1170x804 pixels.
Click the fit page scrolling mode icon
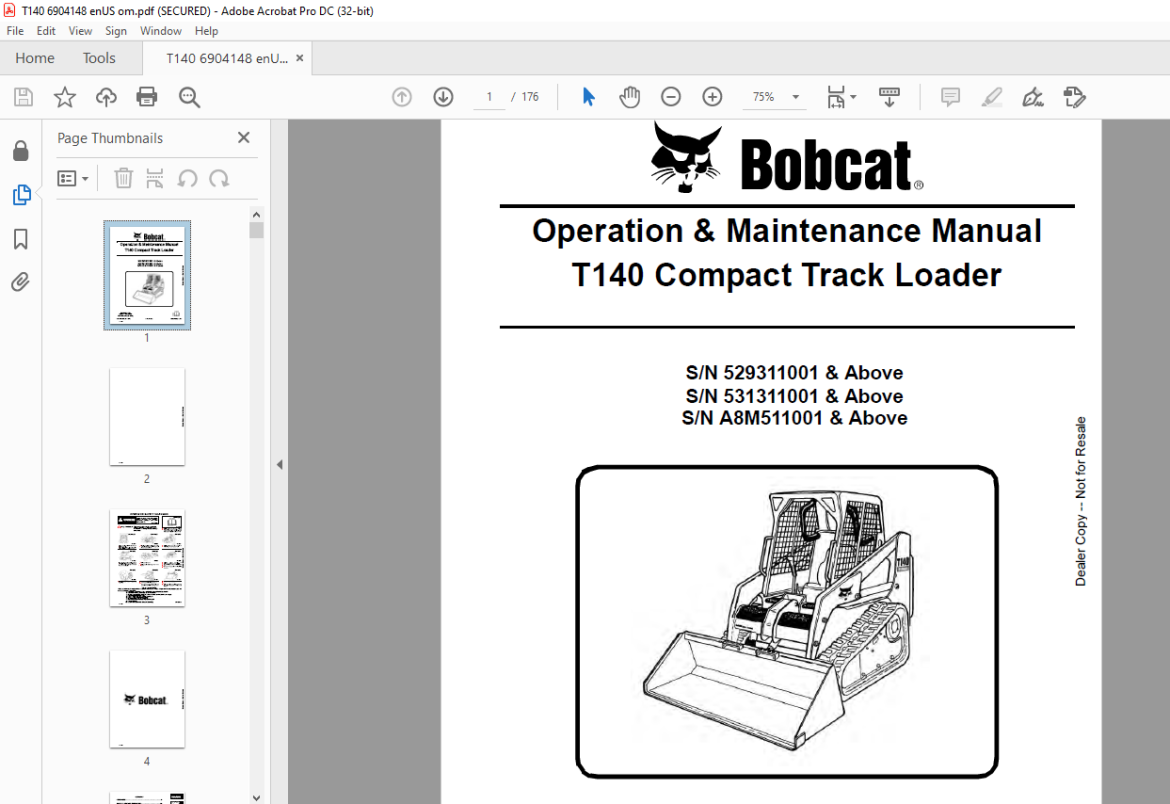click(836, 97)
